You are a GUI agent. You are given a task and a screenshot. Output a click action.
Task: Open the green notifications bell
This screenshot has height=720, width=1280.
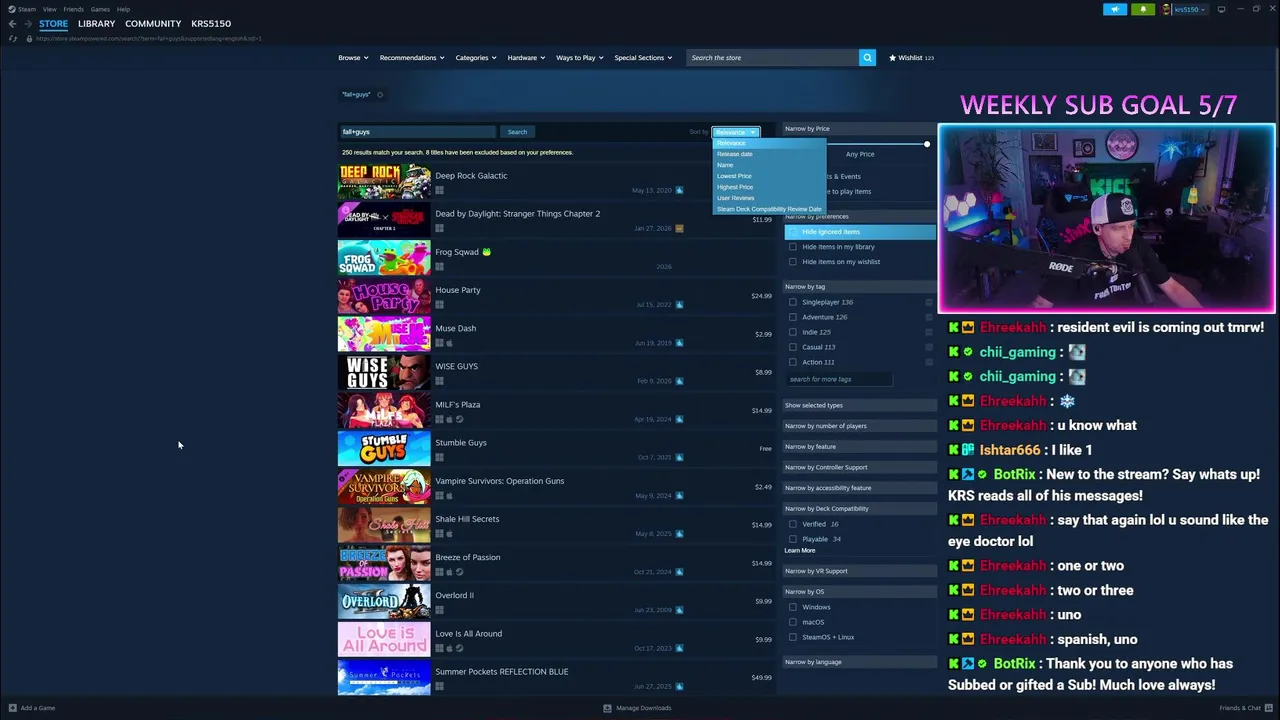(1143, 9)
